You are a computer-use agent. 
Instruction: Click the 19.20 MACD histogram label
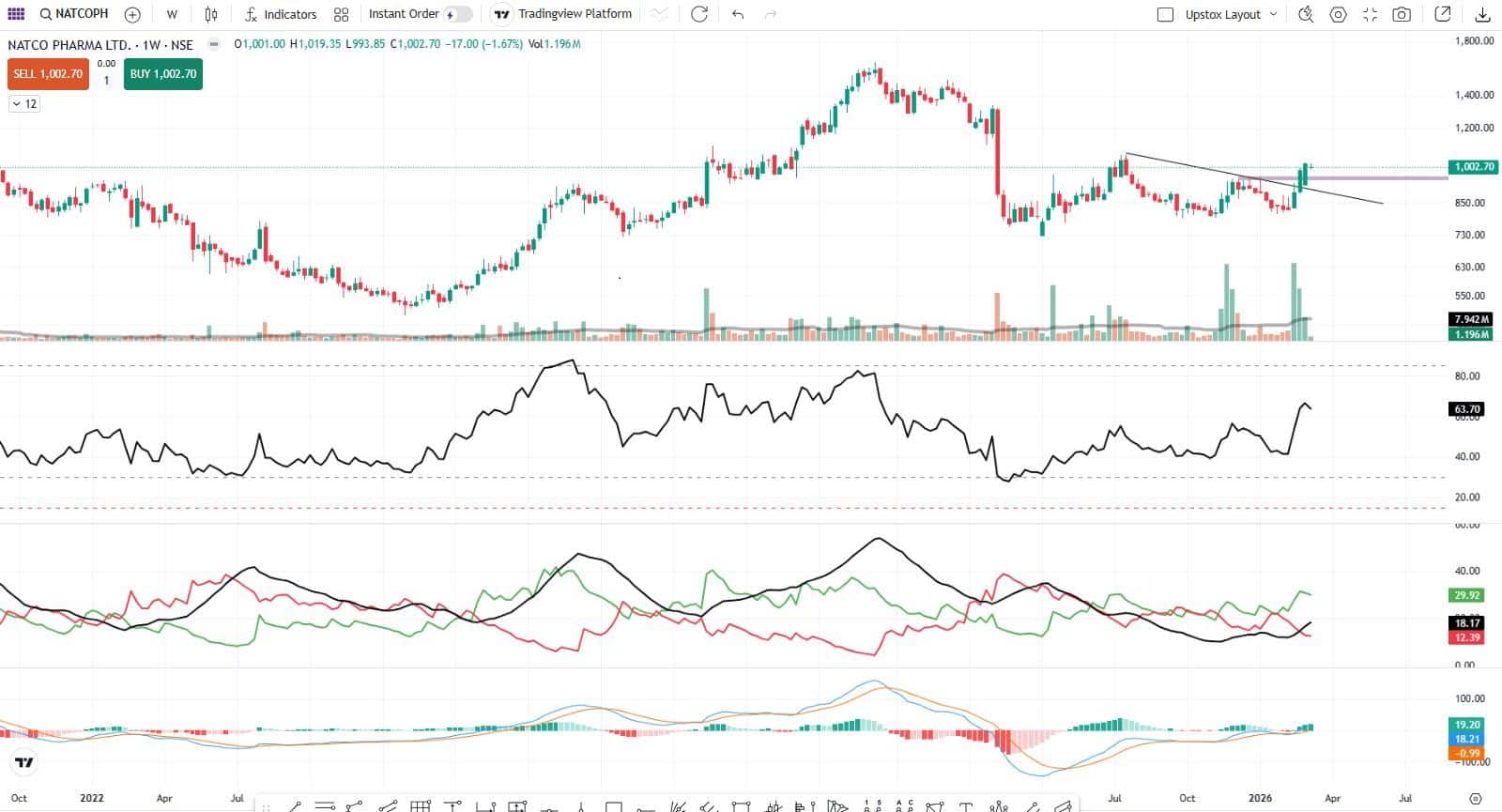1467,725
